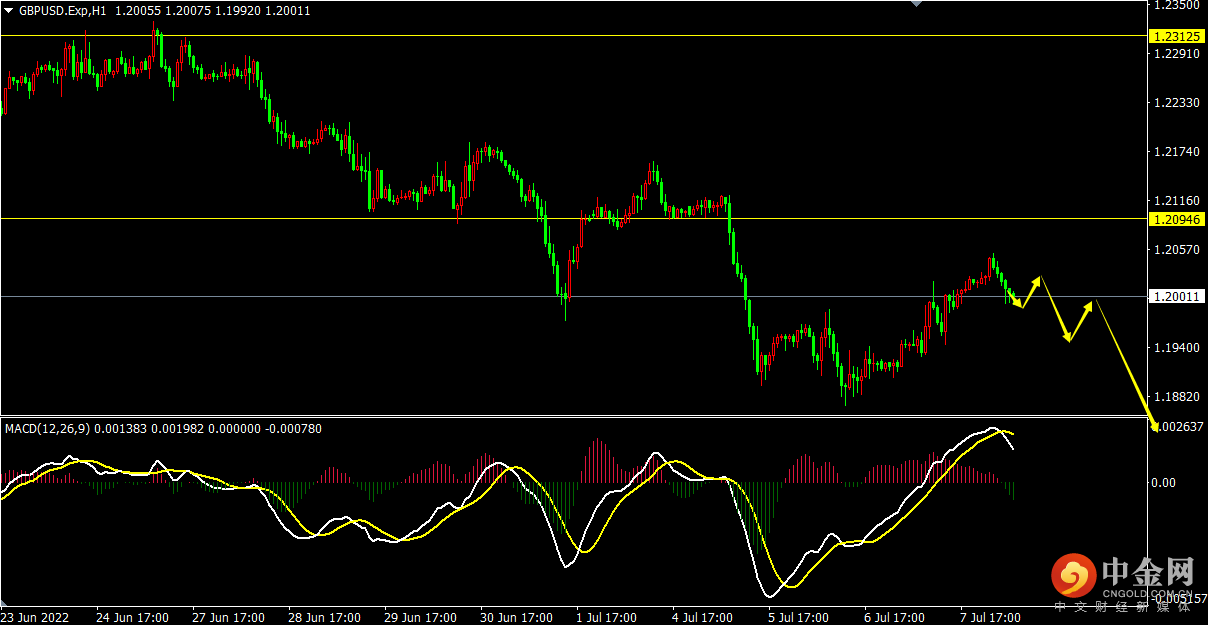Image resolution: width=1208 pixels, height=625 pixels.
Task: Click the 23 Jun 2022 date label
Action: click(x=34, y=617)
